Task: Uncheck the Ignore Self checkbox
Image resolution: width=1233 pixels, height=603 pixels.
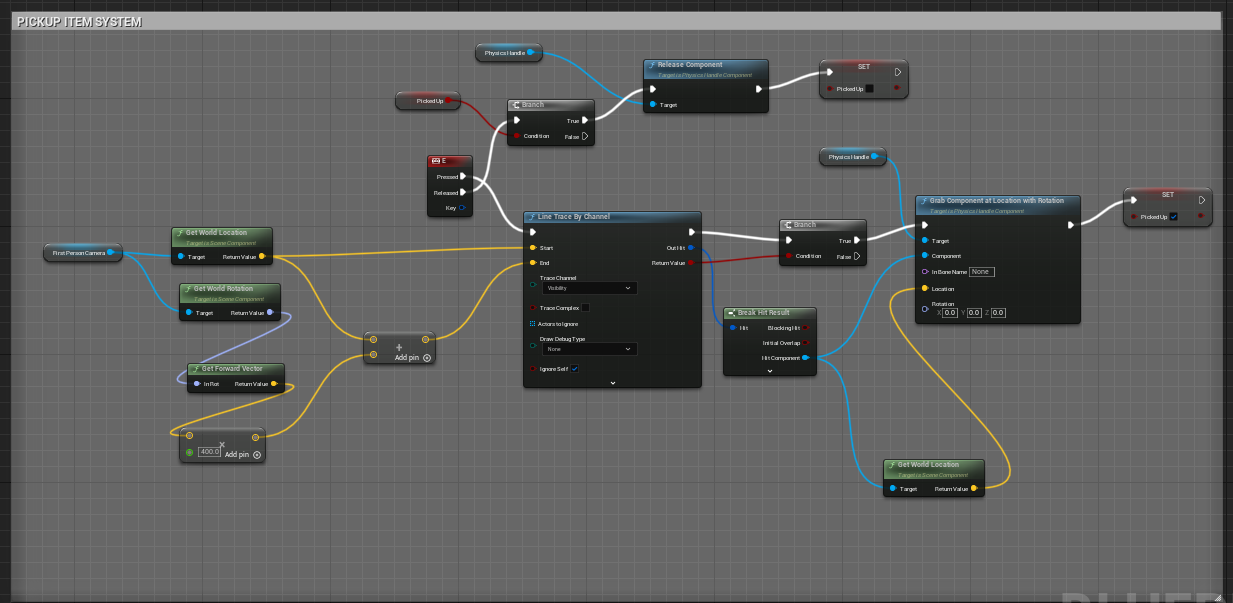Action: (x=574, y=369)
